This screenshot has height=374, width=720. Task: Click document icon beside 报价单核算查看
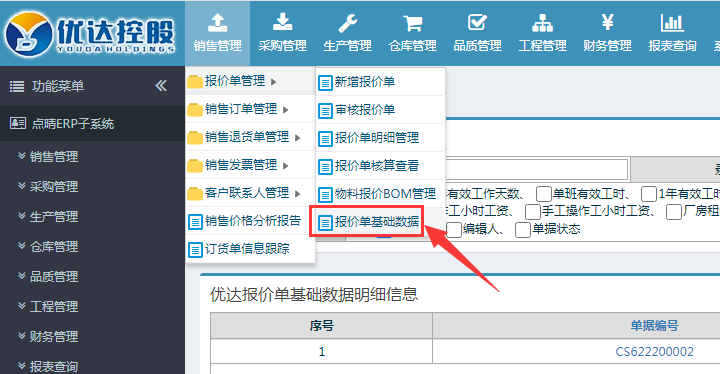click(x=325, y=167)
